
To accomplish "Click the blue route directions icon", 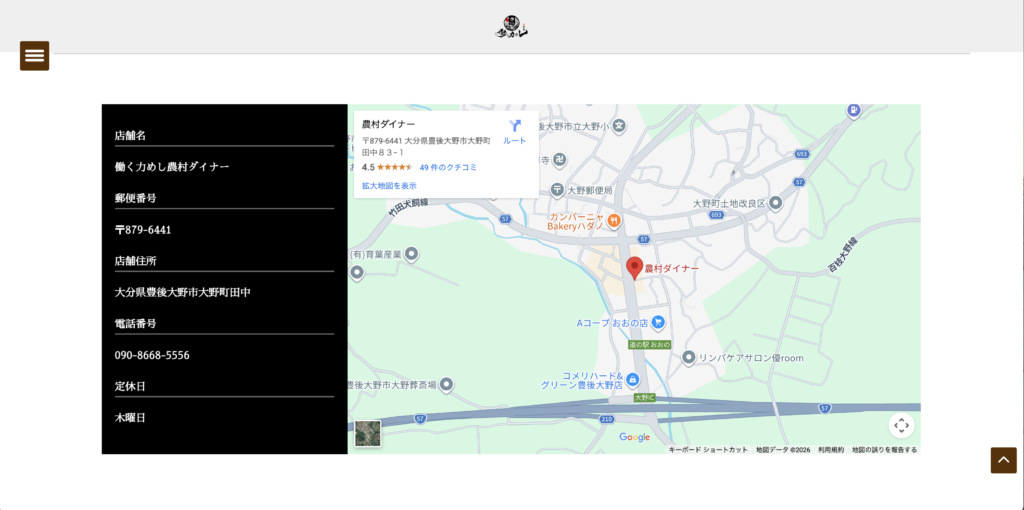I will [515, 126].
